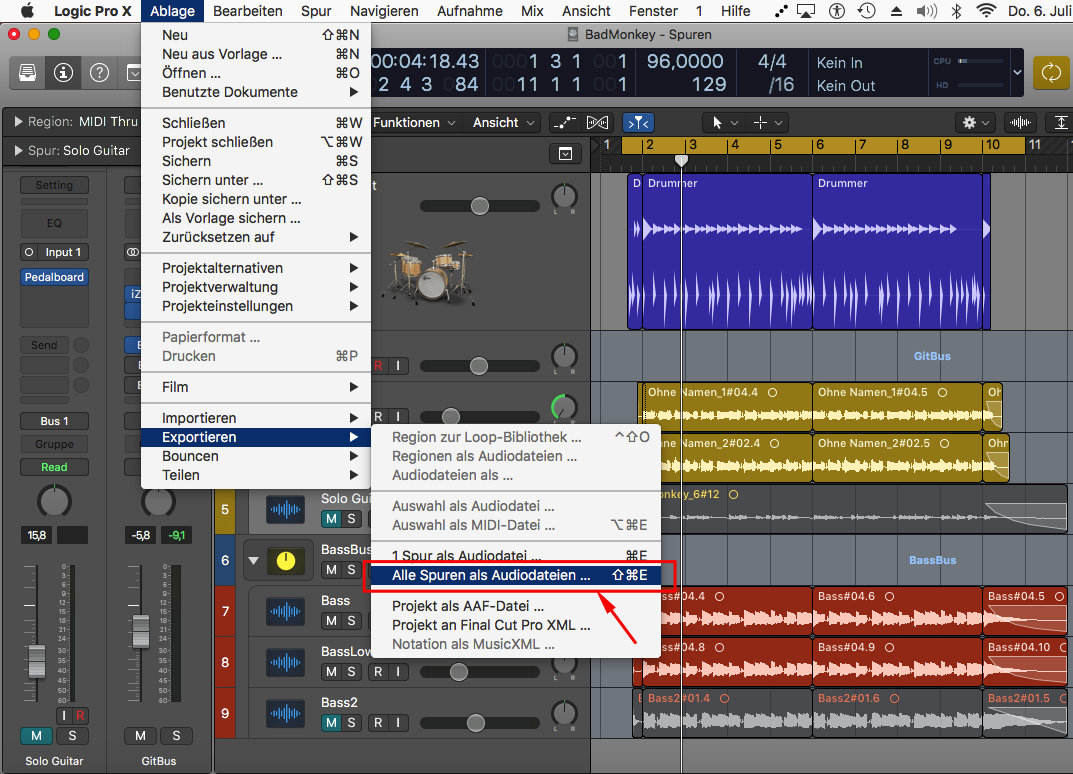Adjust the Bass2 track volume slider
1073x774 pixels.
click(476, 723)
